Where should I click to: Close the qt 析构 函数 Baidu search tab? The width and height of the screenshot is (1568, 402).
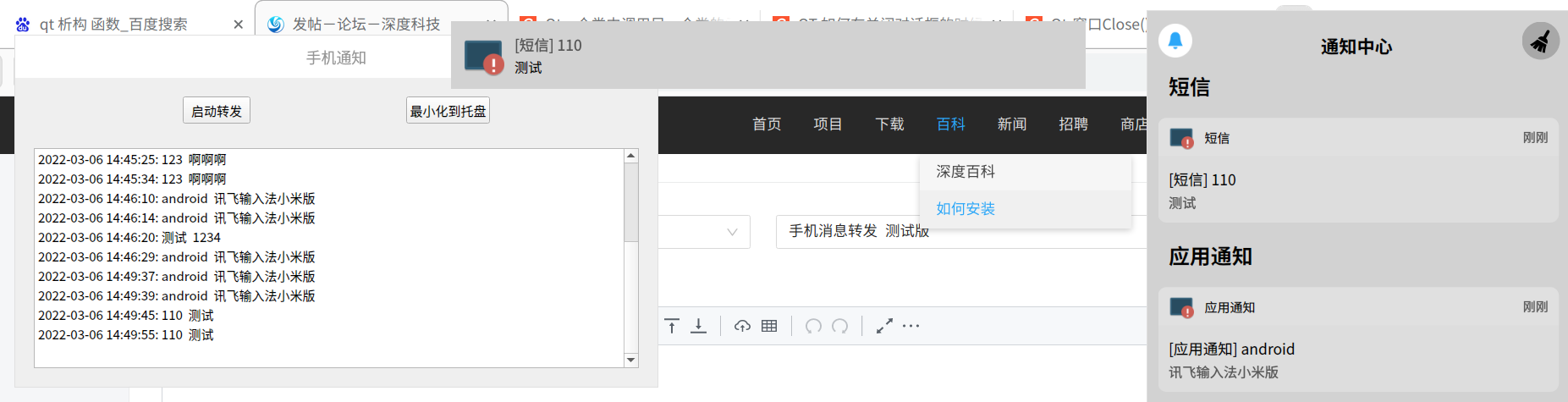point(239,25)
